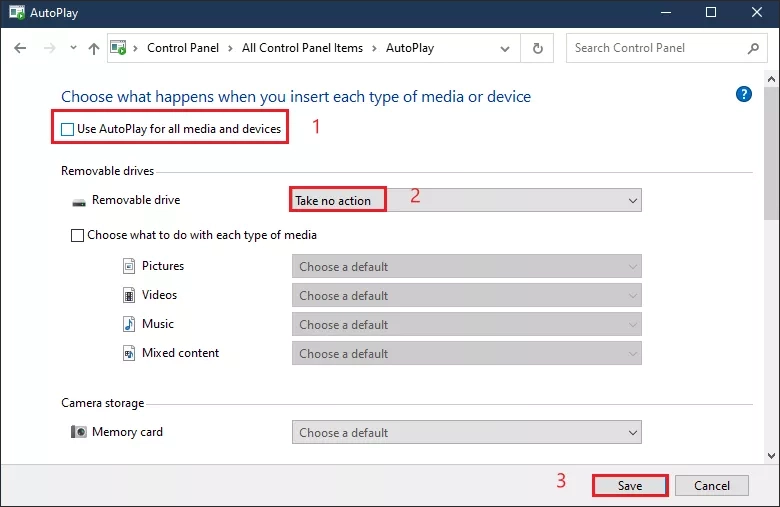The image size is (780, 507).
Task: Click the Removable drive icon
Action: pos(79,202)
